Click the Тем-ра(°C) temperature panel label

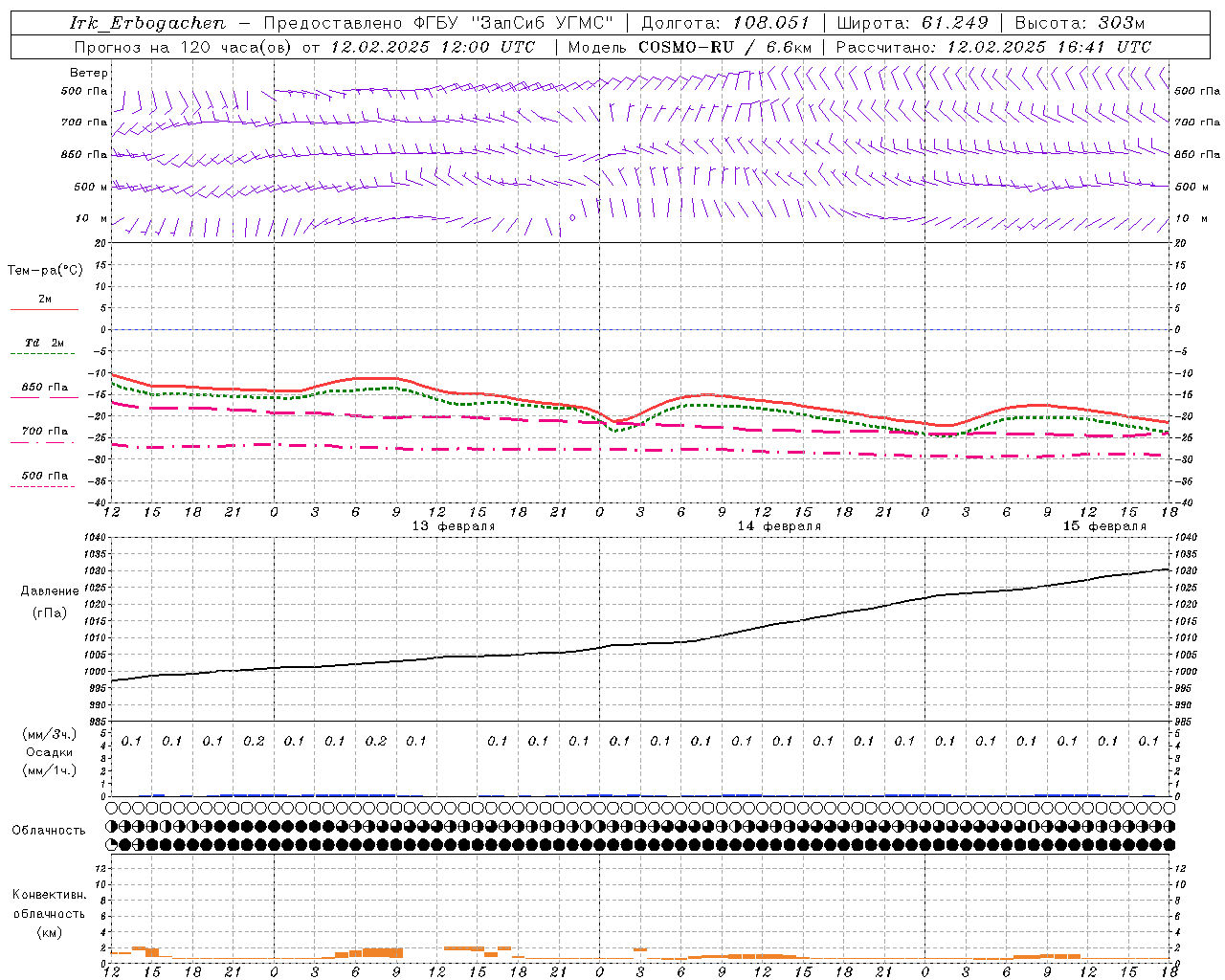point(45,271)
